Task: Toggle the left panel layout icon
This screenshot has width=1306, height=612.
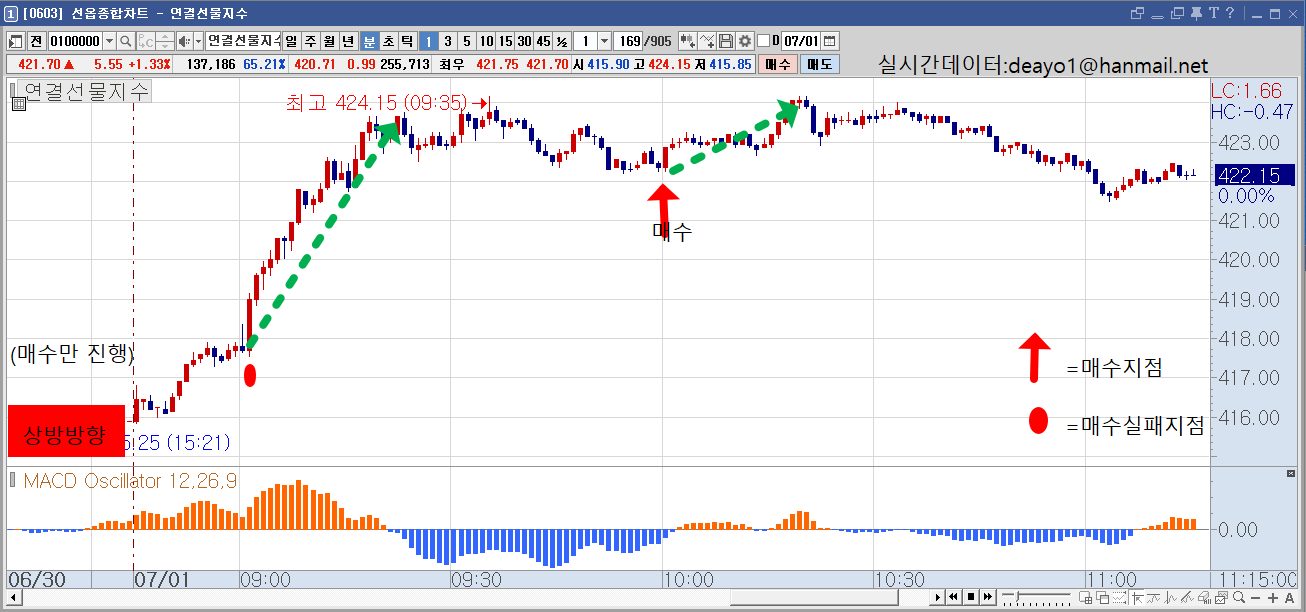Action: click(x=17, y=41)
